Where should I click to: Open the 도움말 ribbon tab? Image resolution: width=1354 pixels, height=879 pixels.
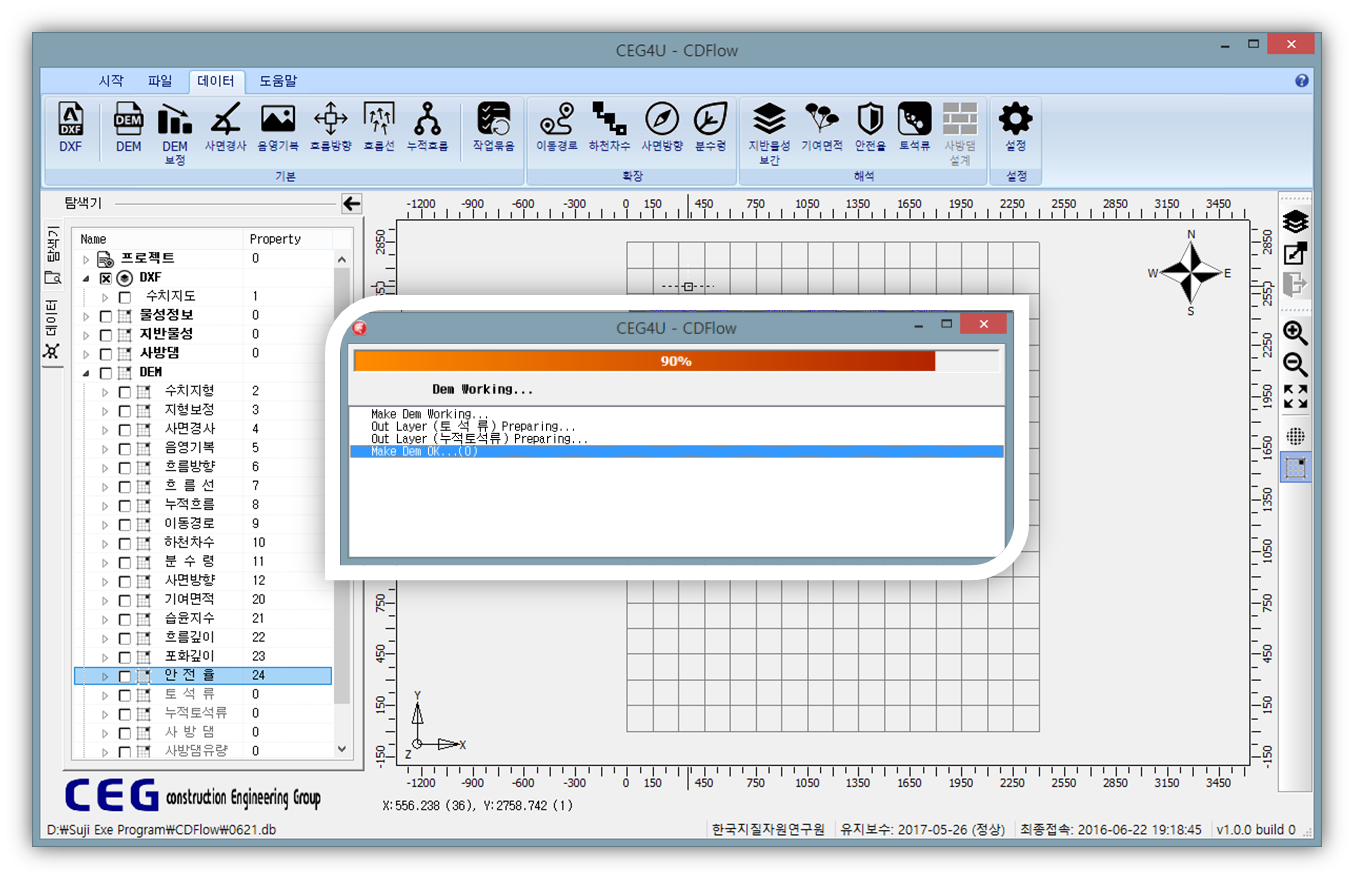click(278, 81)
